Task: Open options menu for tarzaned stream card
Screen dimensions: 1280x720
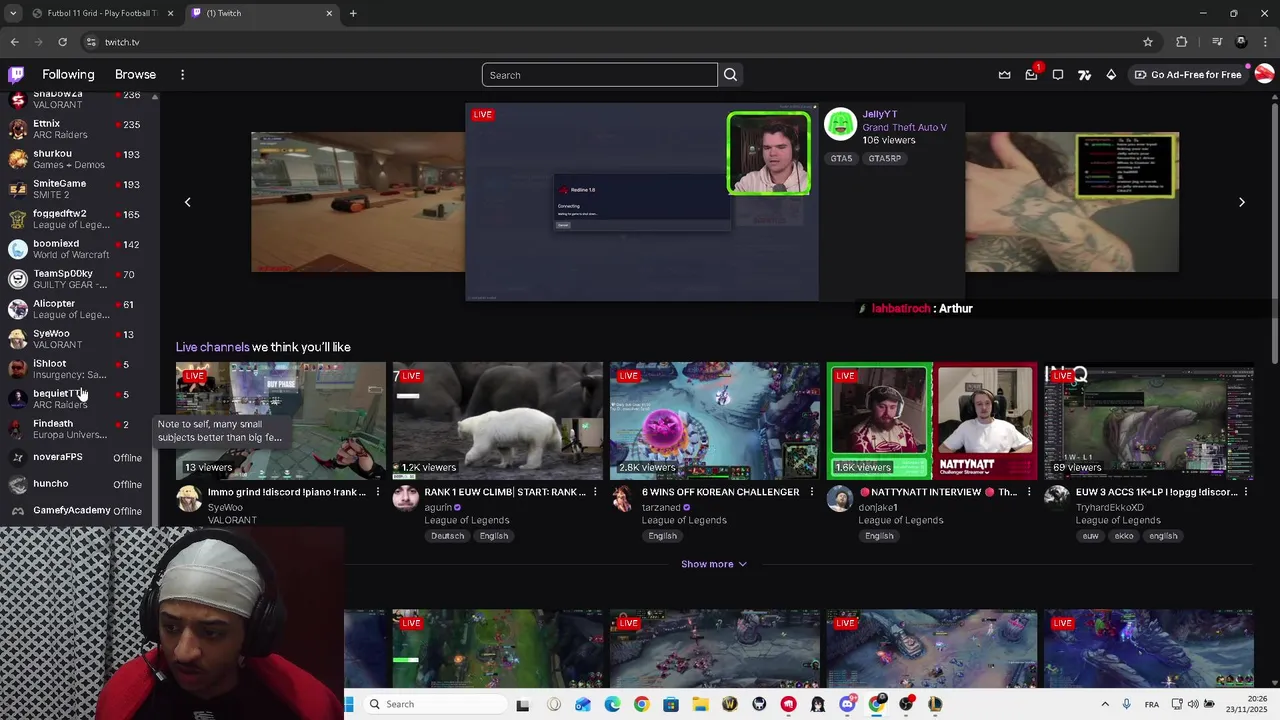Action: coord(812,492)
